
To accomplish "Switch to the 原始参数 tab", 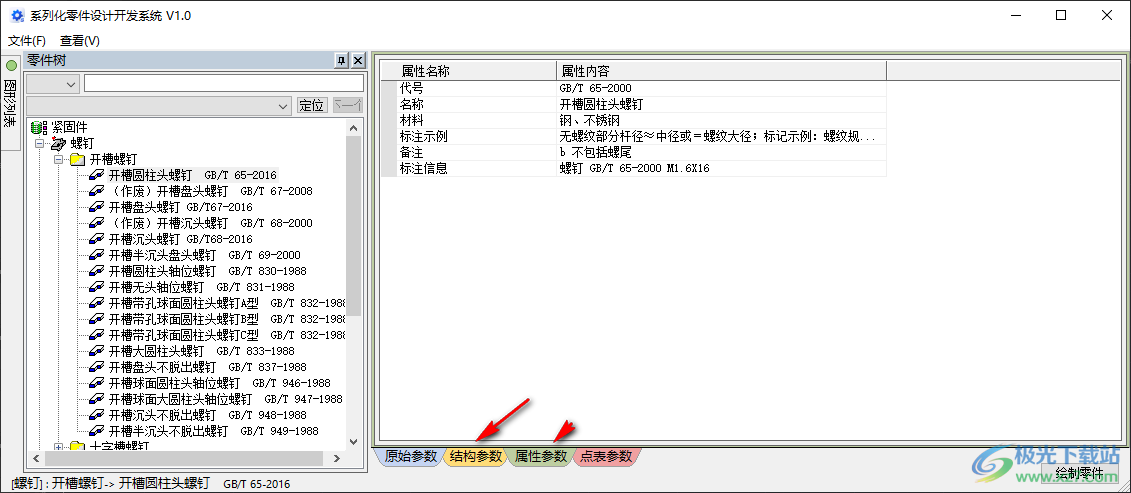I will (x=410, y=456).
